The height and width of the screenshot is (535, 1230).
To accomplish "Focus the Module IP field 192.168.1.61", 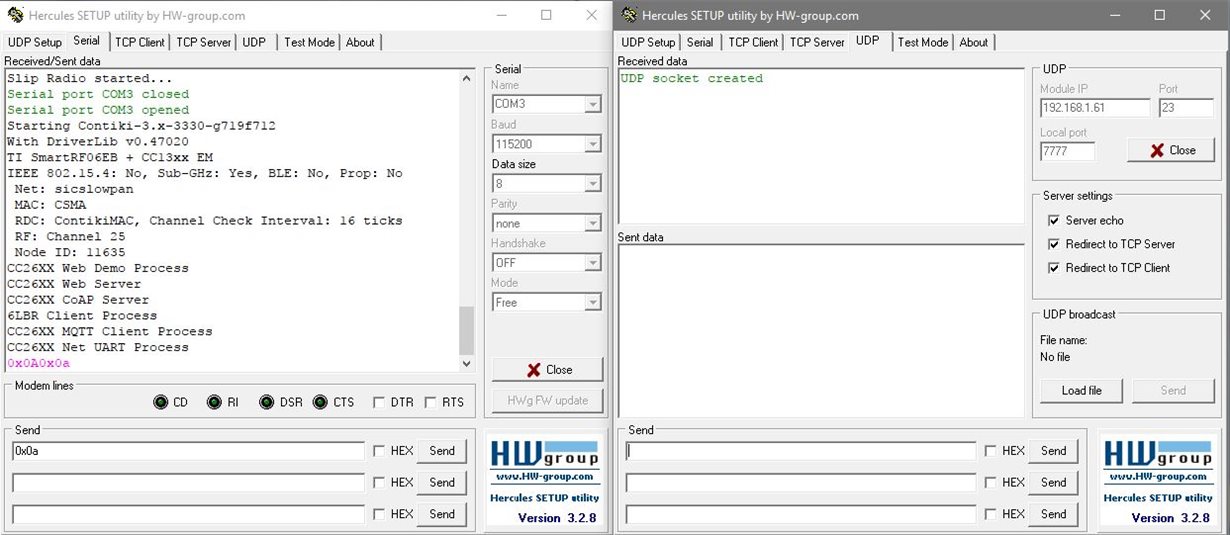I will pyautogui.click(x=1095, y=108).
